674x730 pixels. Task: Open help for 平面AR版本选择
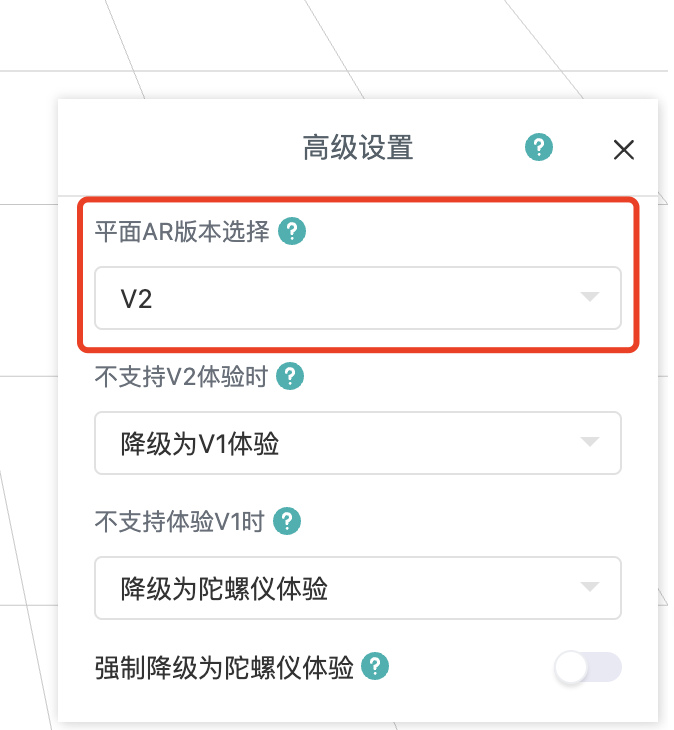tap(292, 232)
